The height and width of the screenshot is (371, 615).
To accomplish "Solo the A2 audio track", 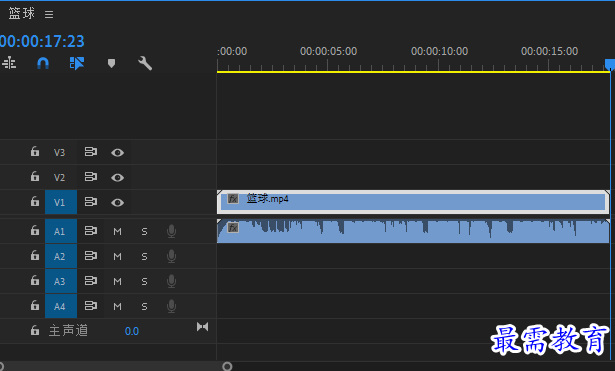I will 144,256.
